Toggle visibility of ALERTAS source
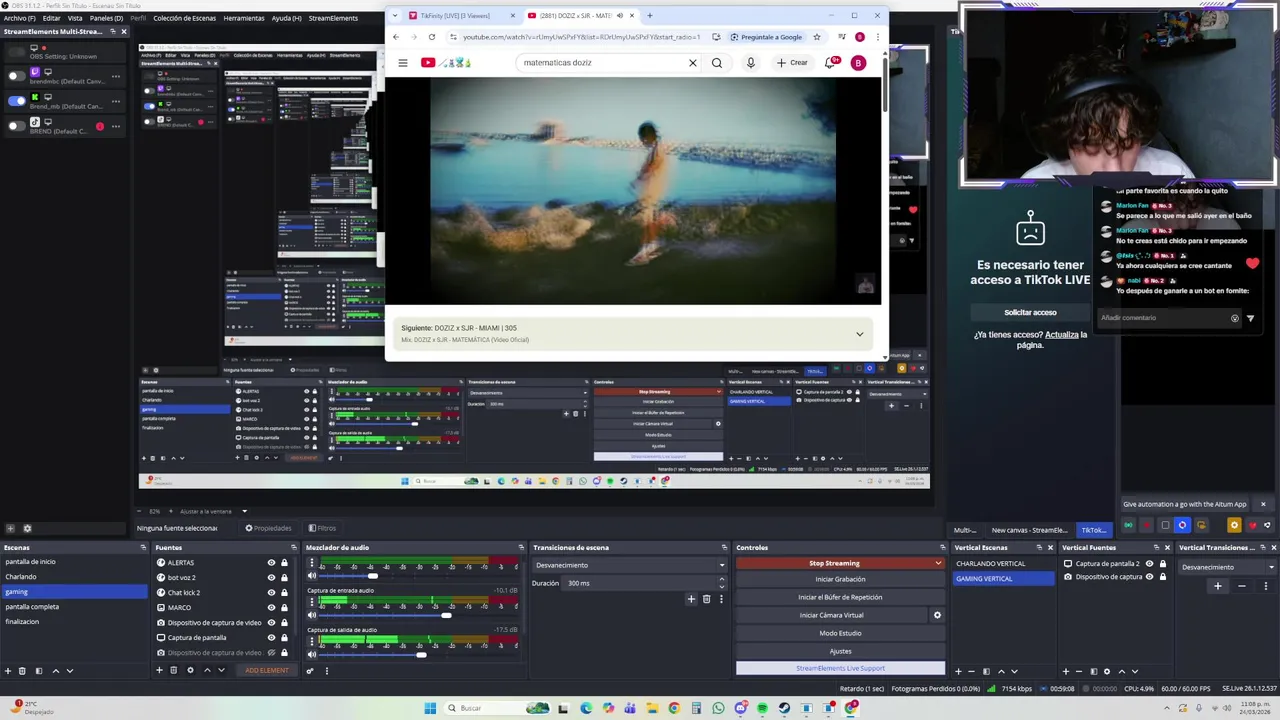The width and height of the screenshot is (1280, 720). click(271, 562)
